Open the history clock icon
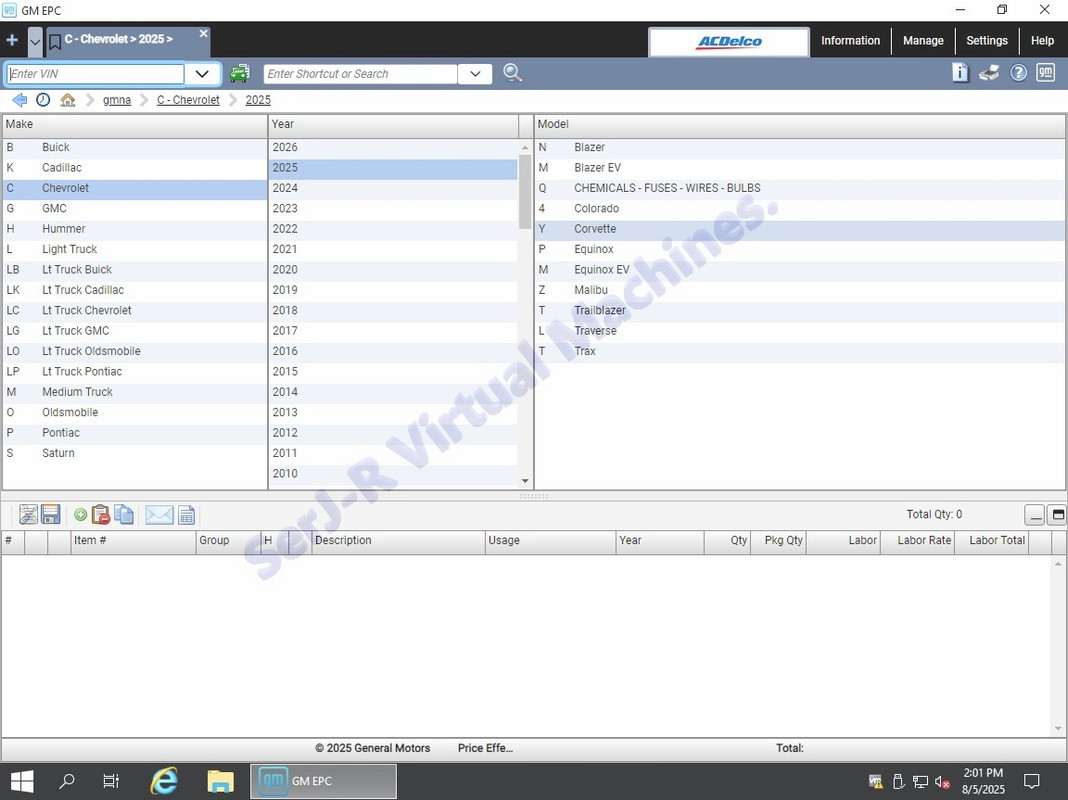1068x800 pixels. (x=43, y=100)
